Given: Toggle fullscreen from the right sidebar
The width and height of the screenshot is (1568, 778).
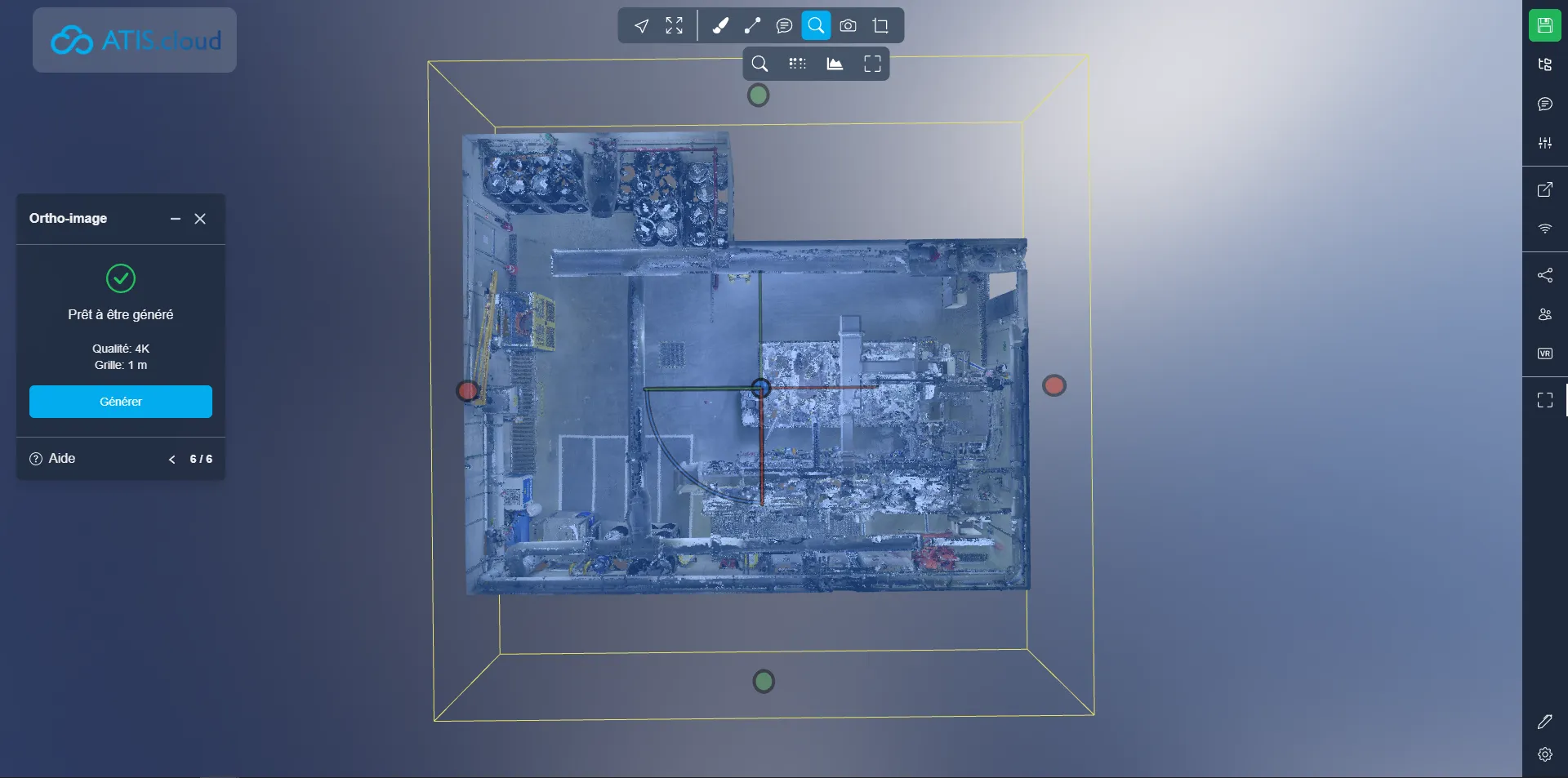Looking at the screenshot, I should tap(1544, 400).
